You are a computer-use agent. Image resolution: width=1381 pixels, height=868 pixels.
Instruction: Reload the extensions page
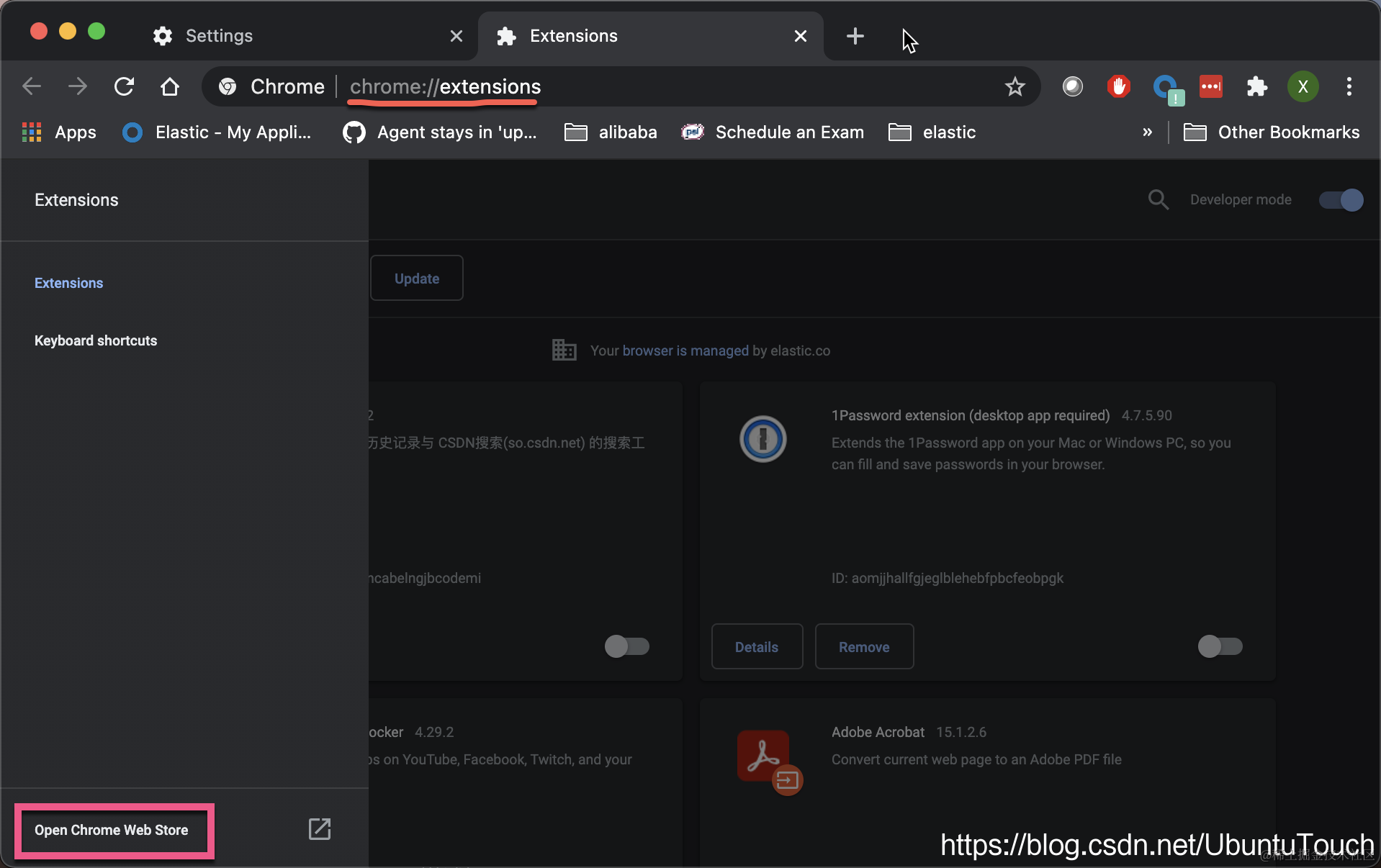[x=124, y=87]
